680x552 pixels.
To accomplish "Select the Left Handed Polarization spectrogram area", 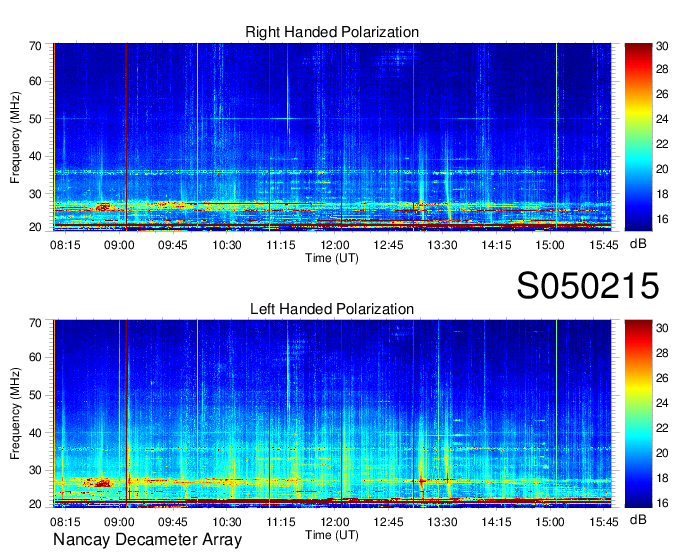I will click(332, 414).
